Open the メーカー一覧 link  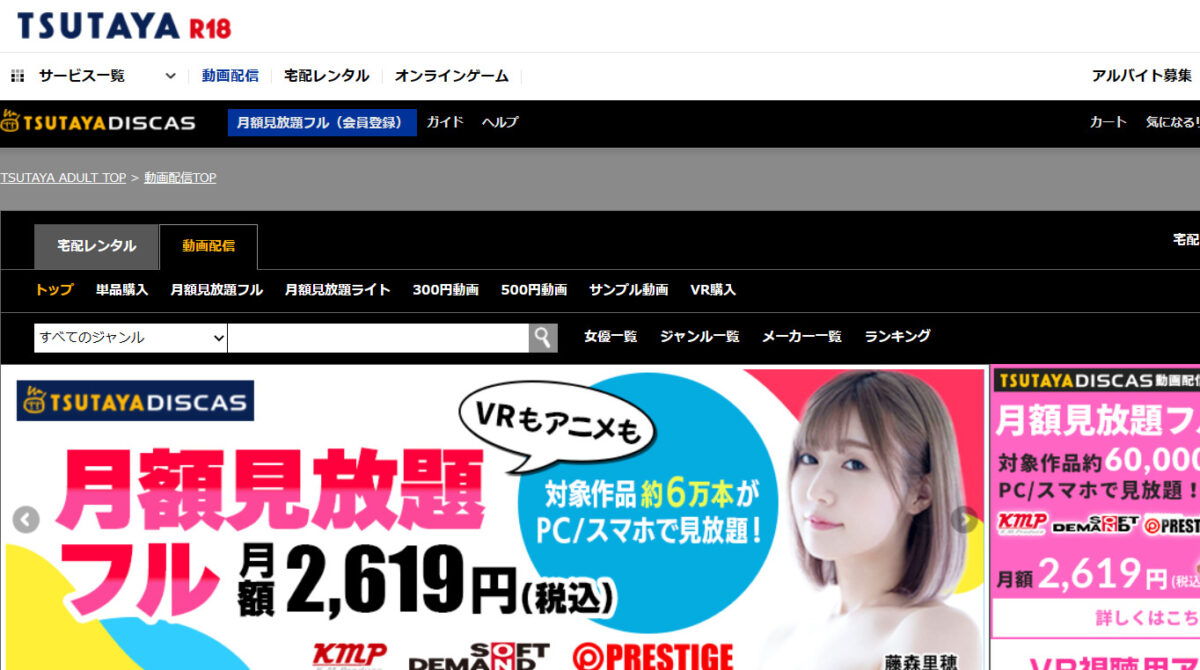tap(802, 337)
